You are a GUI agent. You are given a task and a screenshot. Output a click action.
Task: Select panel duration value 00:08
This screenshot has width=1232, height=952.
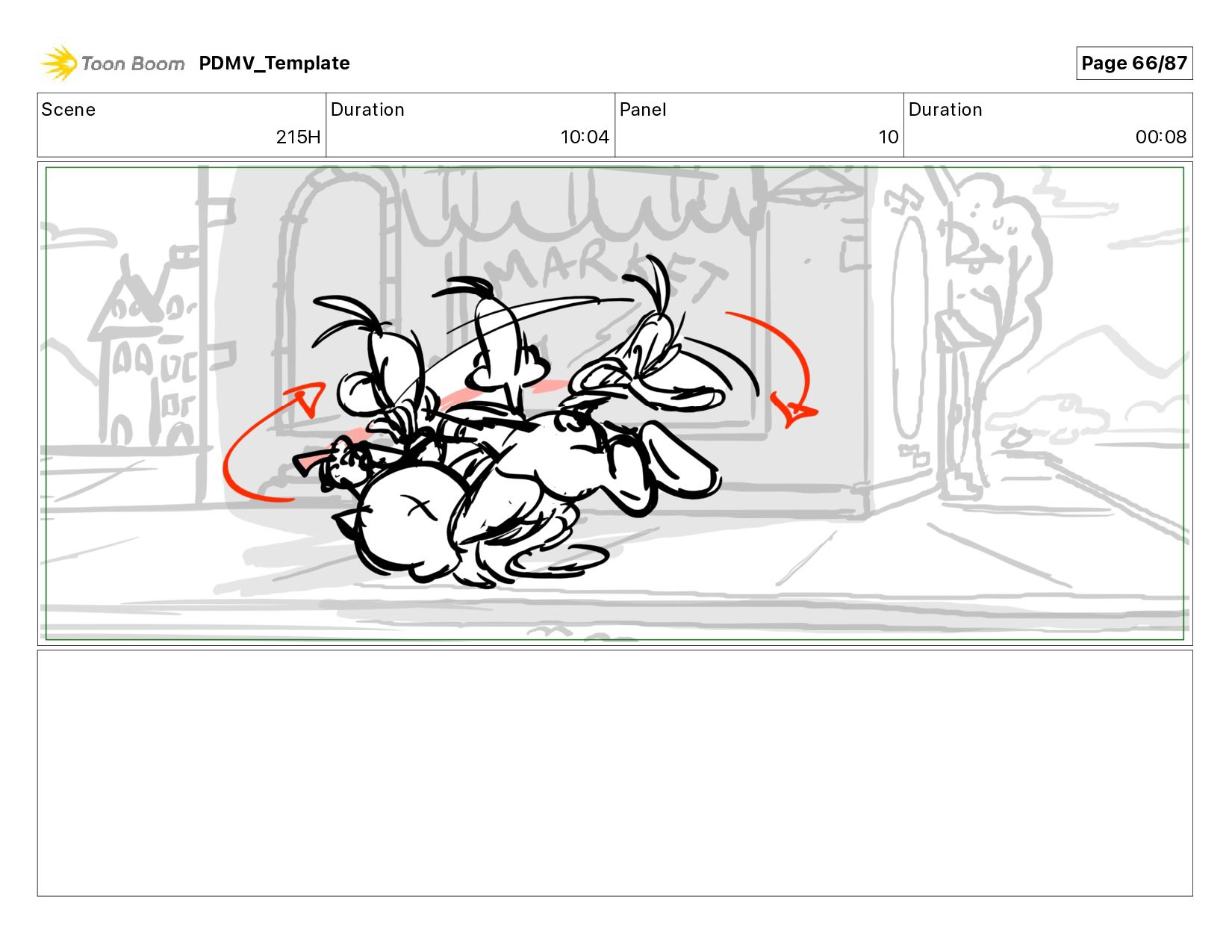1161,137
